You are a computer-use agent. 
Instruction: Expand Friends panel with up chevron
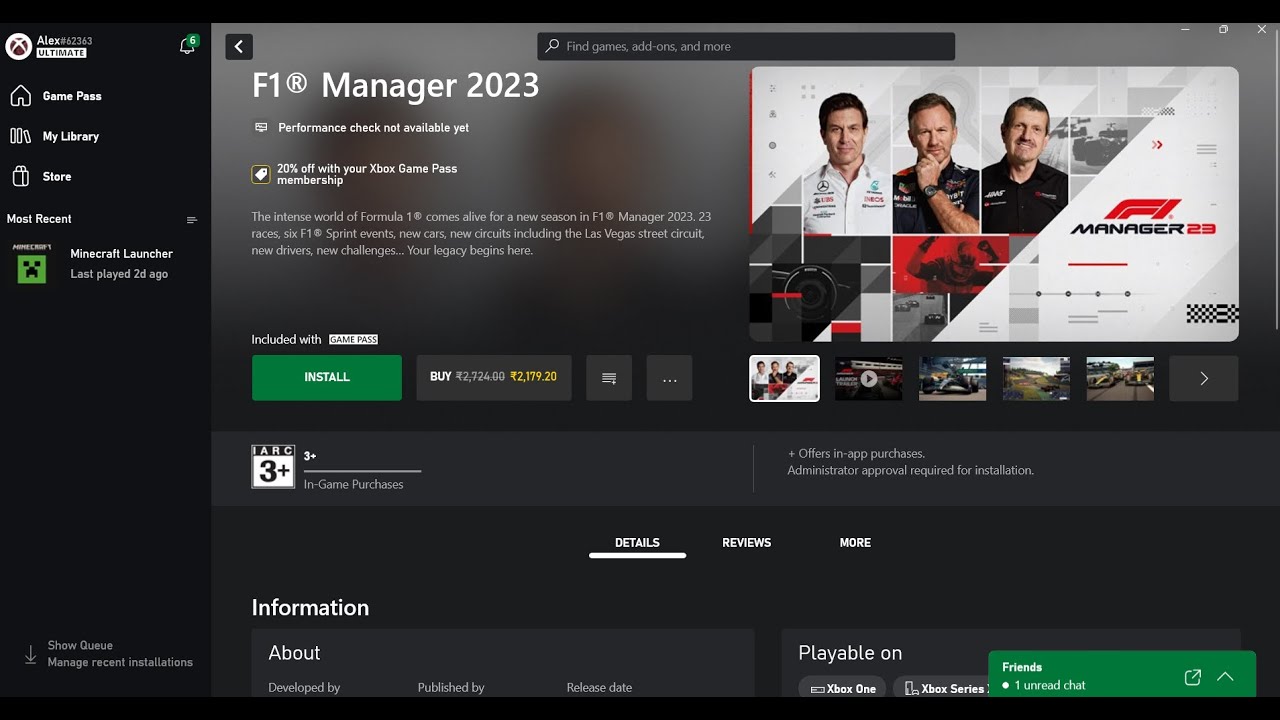point(1225,677)
